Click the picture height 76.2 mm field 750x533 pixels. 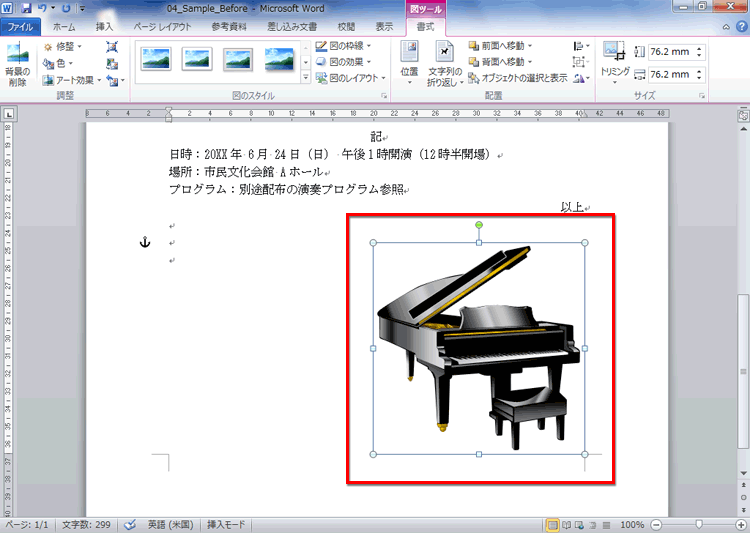[671, 52]
